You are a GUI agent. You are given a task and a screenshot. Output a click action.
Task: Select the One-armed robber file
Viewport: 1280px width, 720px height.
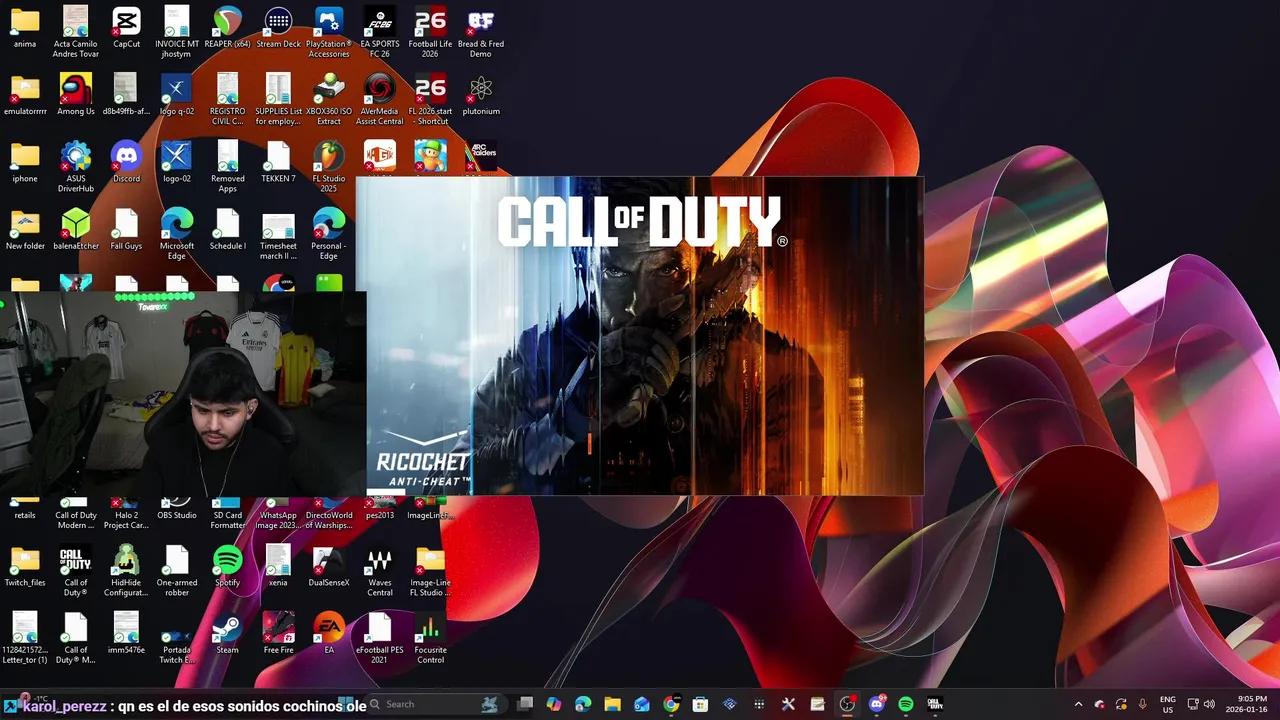tap(177, 571)
